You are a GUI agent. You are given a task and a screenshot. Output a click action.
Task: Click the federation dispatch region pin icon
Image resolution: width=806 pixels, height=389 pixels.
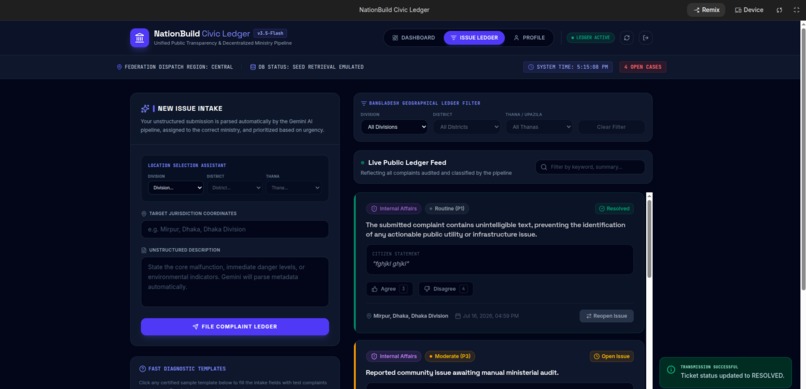[x=119, y=67]
